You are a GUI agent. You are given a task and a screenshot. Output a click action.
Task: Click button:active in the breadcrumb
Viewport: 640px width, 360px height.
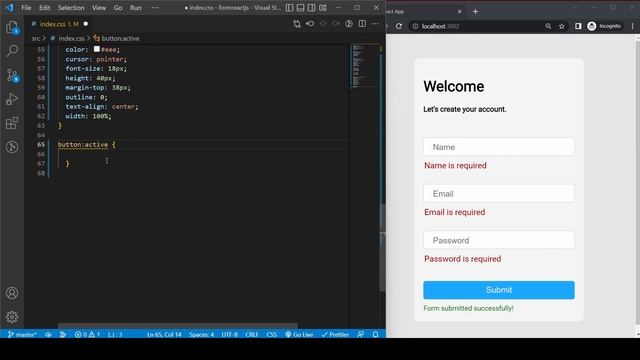pos(120,38)
